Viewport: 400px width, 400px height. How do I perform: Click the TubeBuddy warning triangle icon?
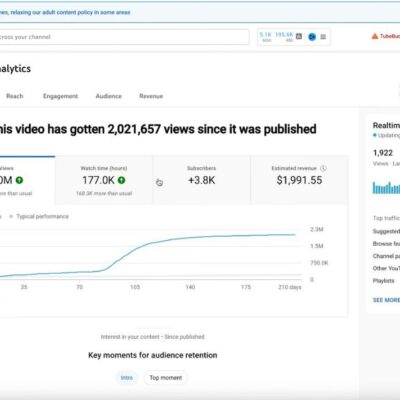[375, 36]
